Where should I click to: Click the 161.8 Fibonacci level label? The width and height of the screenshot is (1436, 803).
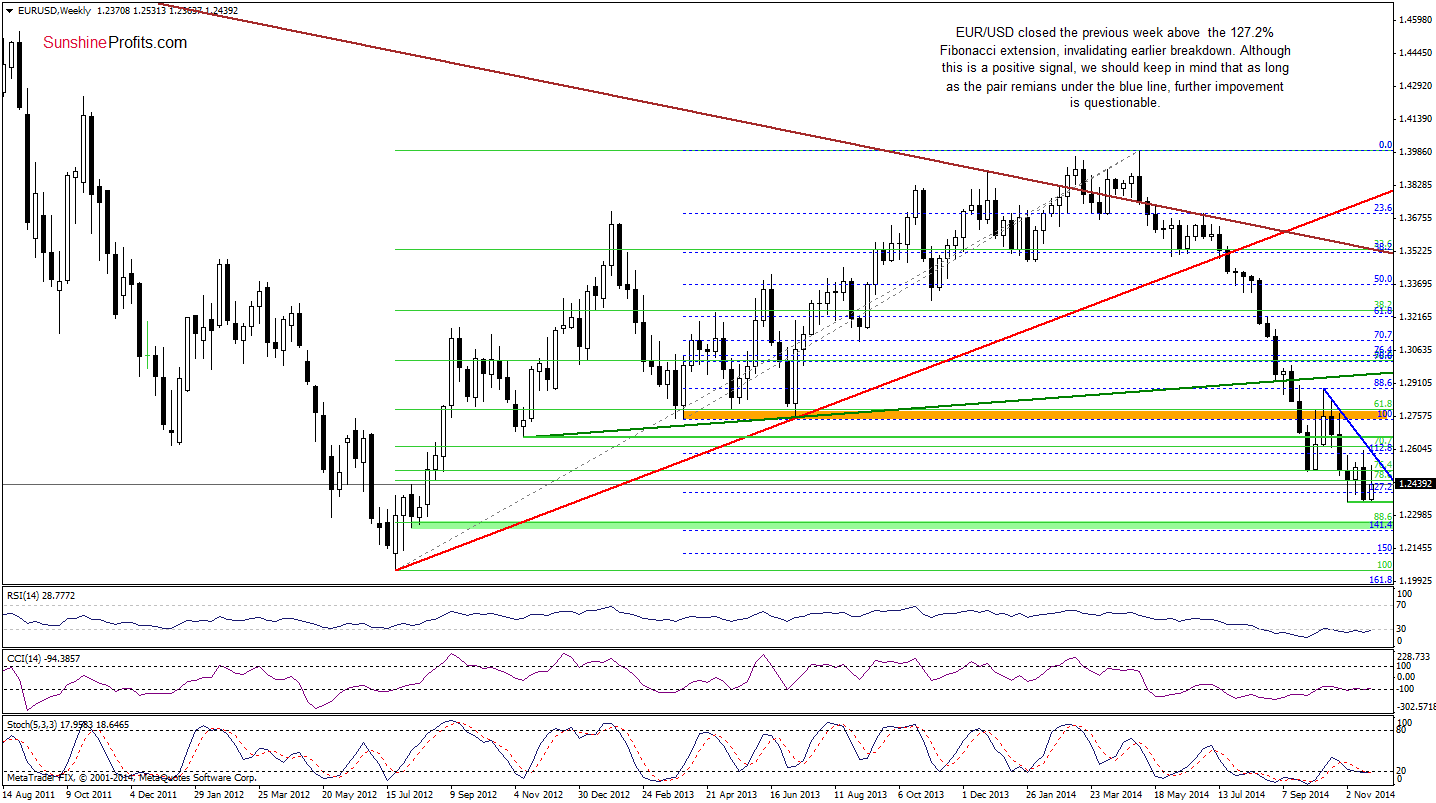1381,579
